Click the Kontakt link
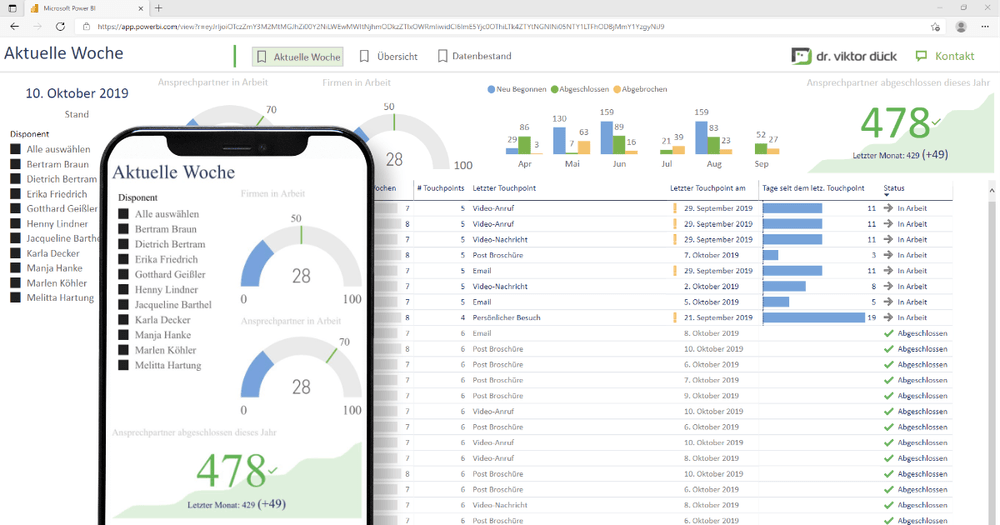 pos(945,57)
